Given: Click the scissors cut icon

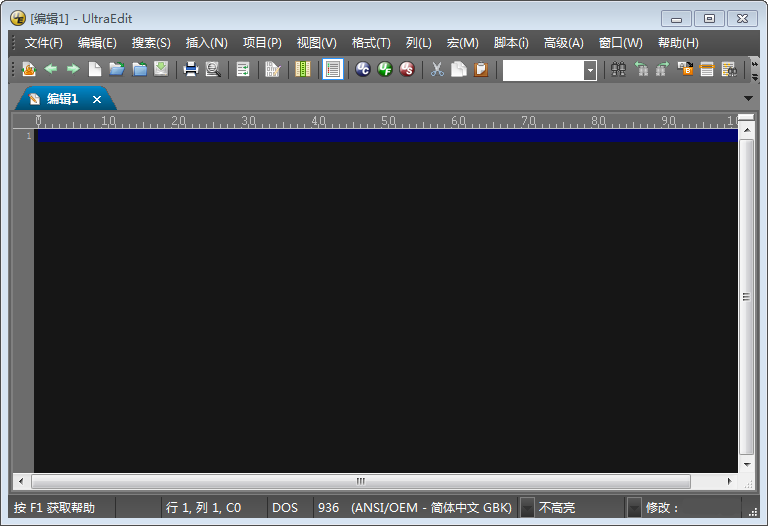Looking at the screenshot, I should click(437, 69).
